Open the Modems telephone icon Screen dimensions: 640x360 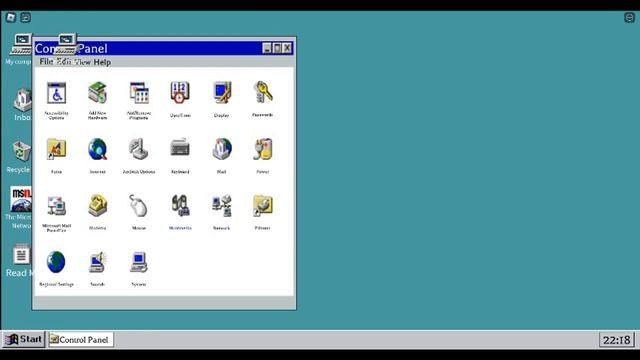tap(98, 205)
